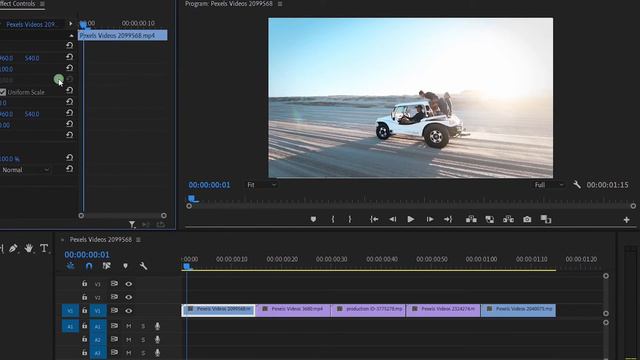Open Full playback resolution dropdown
This screenshot has height=360, width=640.
(549, 185)
